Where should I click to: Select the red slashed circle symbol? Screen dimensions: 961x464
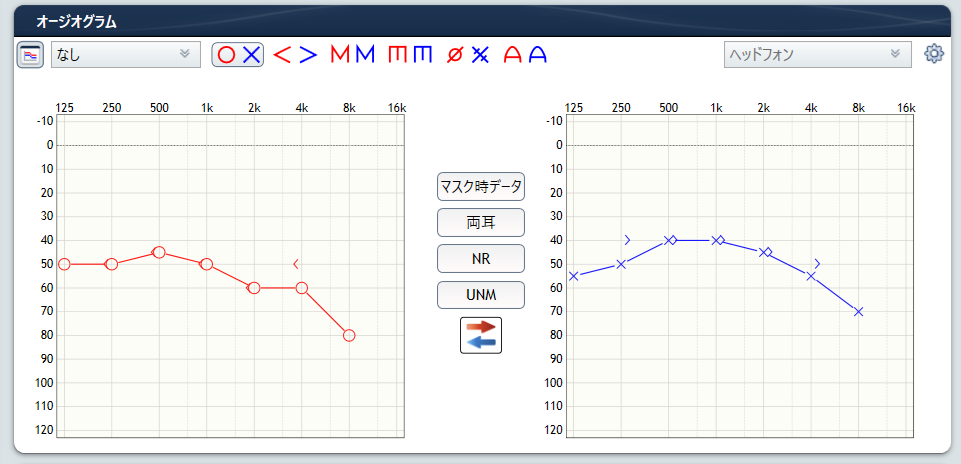[x=454, y=55]
